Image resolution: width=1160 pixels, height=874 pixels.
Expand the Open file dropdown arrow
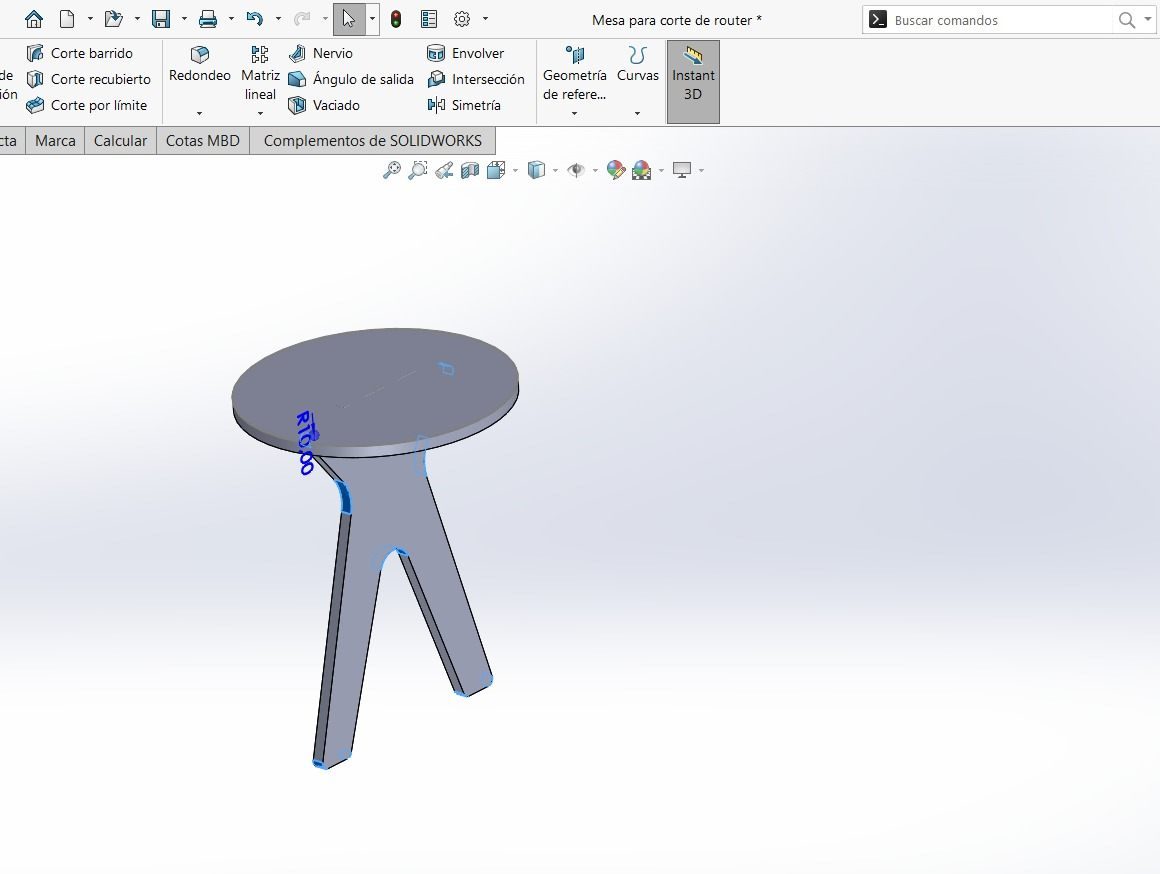point(137,19)
